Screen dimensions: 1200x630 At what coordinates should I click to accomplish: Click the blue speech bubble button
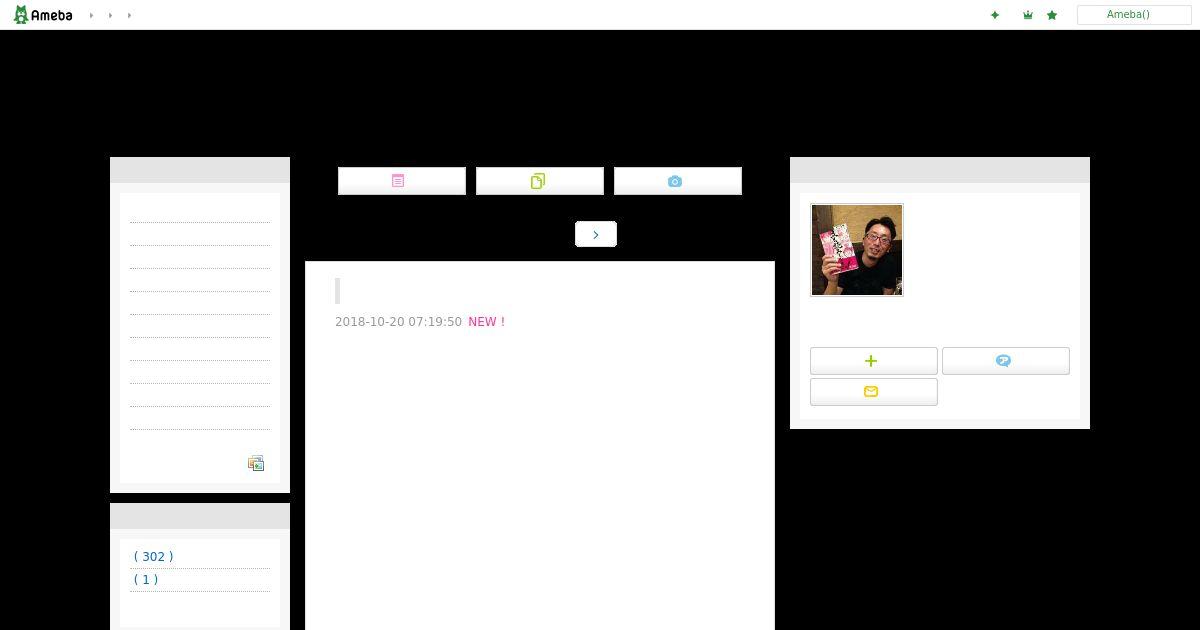pos(1006,361)
